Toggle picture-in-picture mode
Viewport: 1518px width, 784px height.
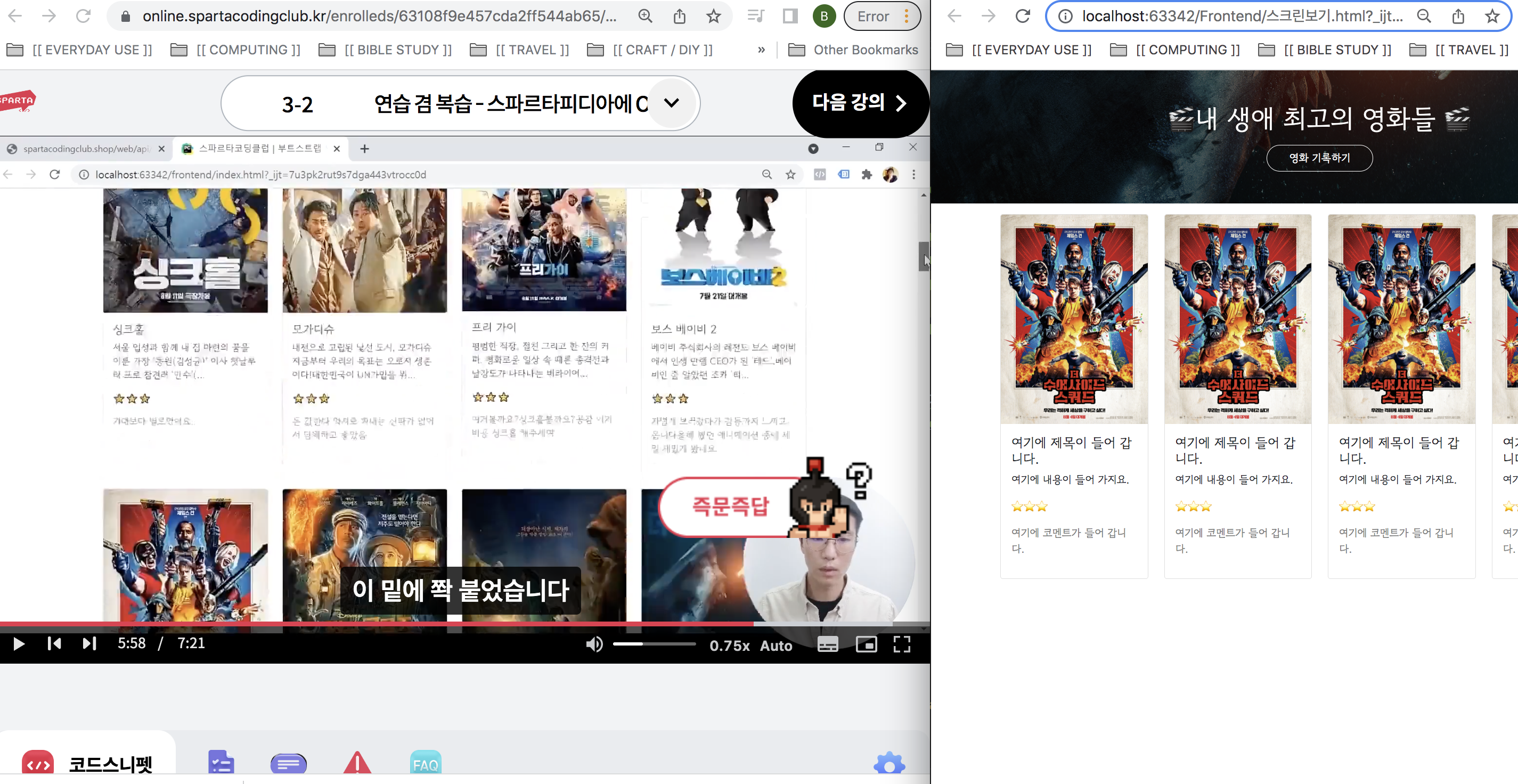866,644
